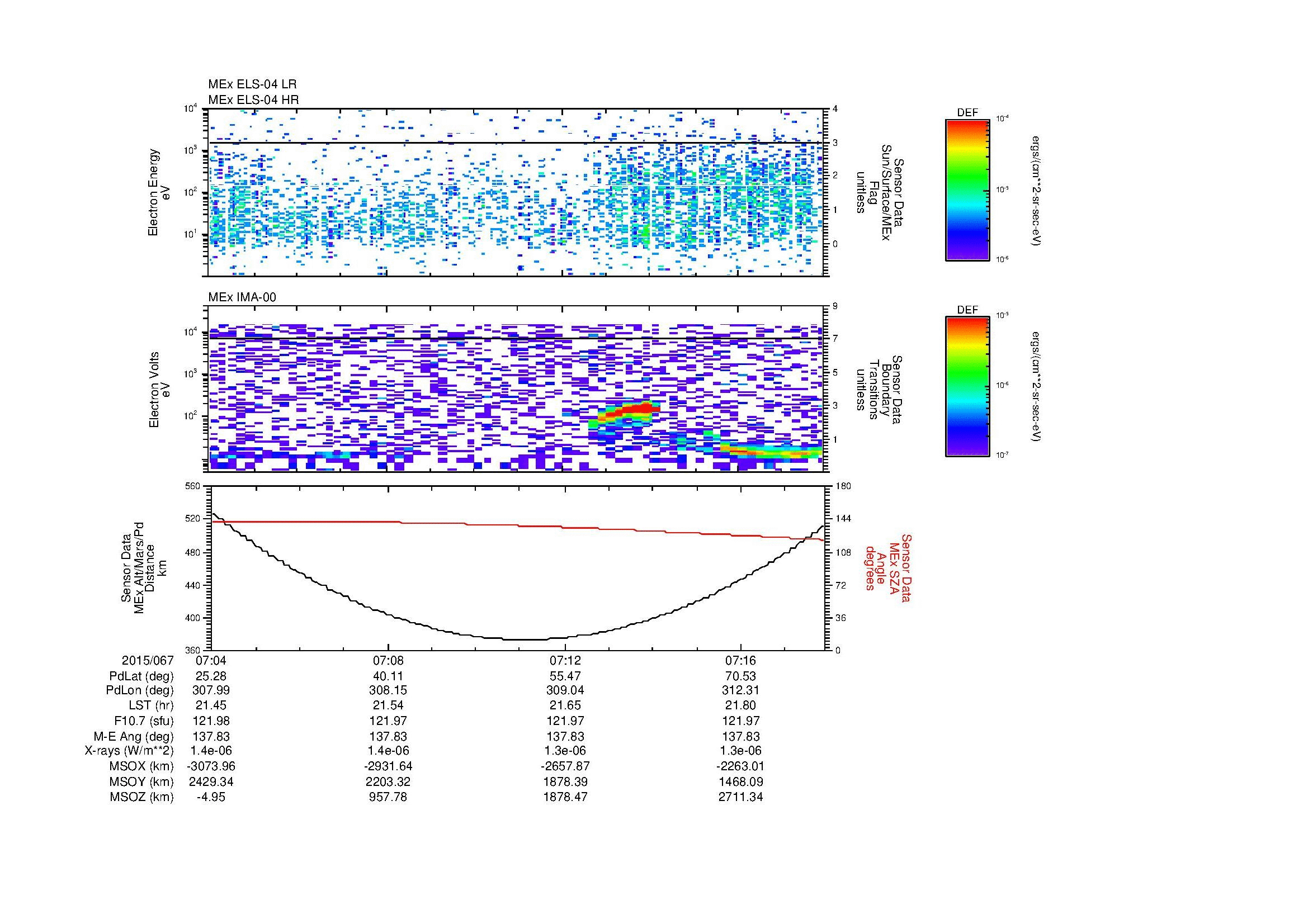Image resolution: width=1308 pixels, height=924 pixels.
Task: Click the IMA DEF color bar spanning 10⁻⁵ to 10⁻⁷
Action: (x=967, y=387)
